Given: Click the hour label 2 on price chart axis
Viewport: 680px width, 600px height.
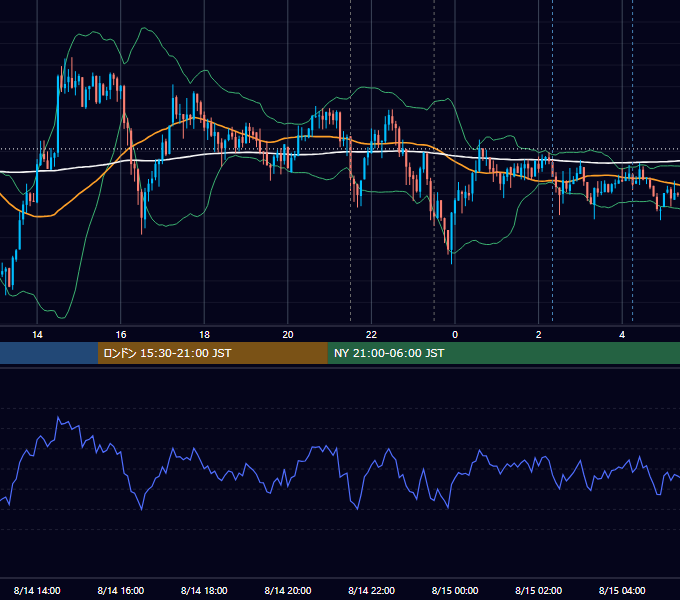Looking at the screenshot, I should [538, 335].
